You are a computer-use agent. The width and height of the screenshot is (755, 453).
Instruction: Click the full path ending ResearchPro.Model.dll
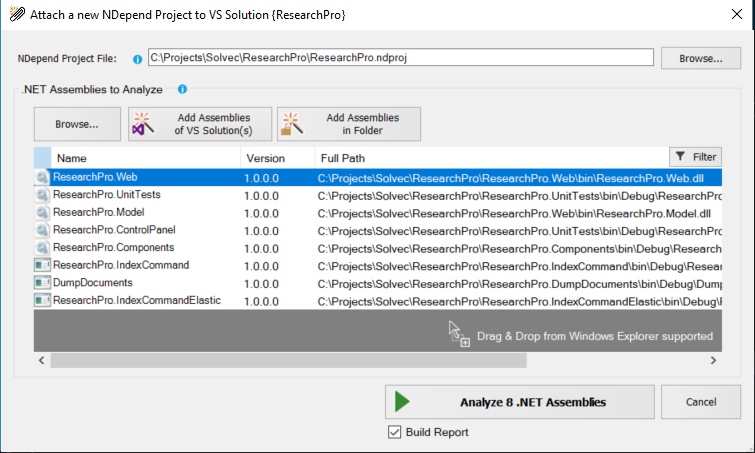point(514,214)
